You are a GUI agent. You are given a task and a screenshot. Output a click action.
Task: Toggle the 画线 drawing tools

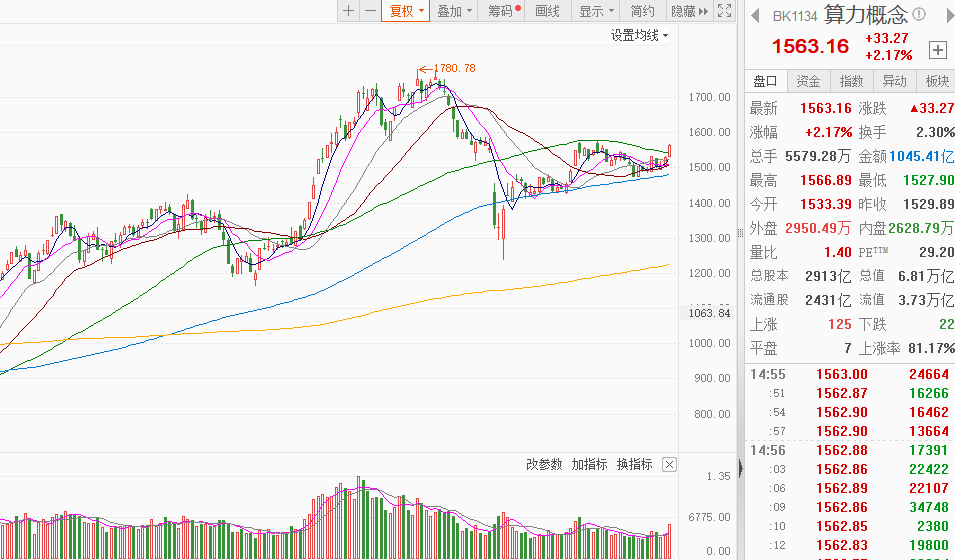tap(548, 11)
